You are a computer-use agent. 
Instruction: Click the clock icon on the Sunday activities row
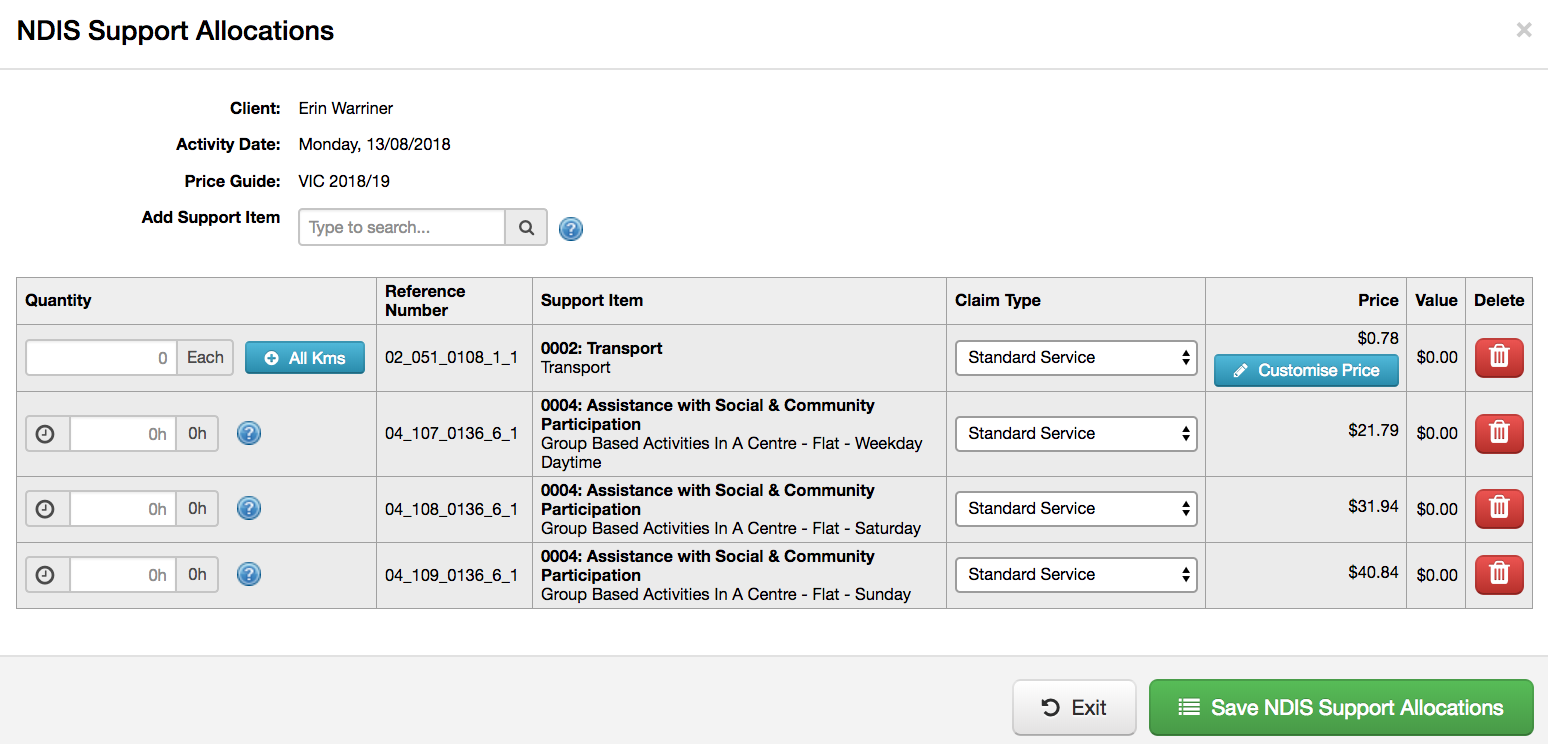47,574
